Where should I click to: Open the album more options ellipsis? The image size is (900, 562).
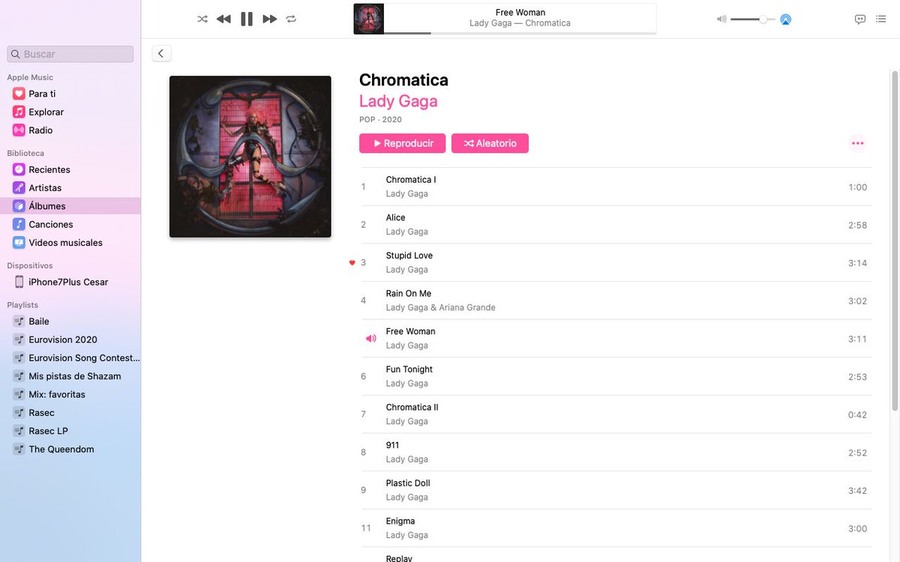(858, 143)
